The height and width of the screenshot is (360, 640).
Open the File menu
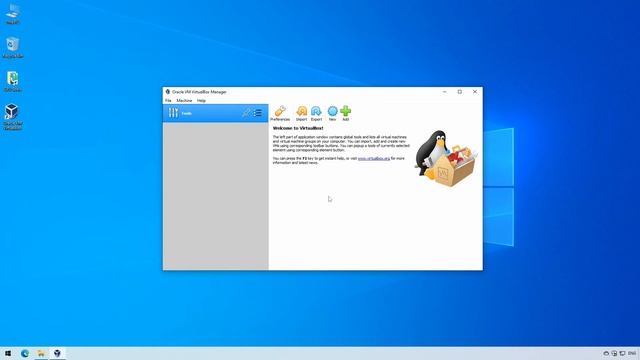click(x=168, y=100)
